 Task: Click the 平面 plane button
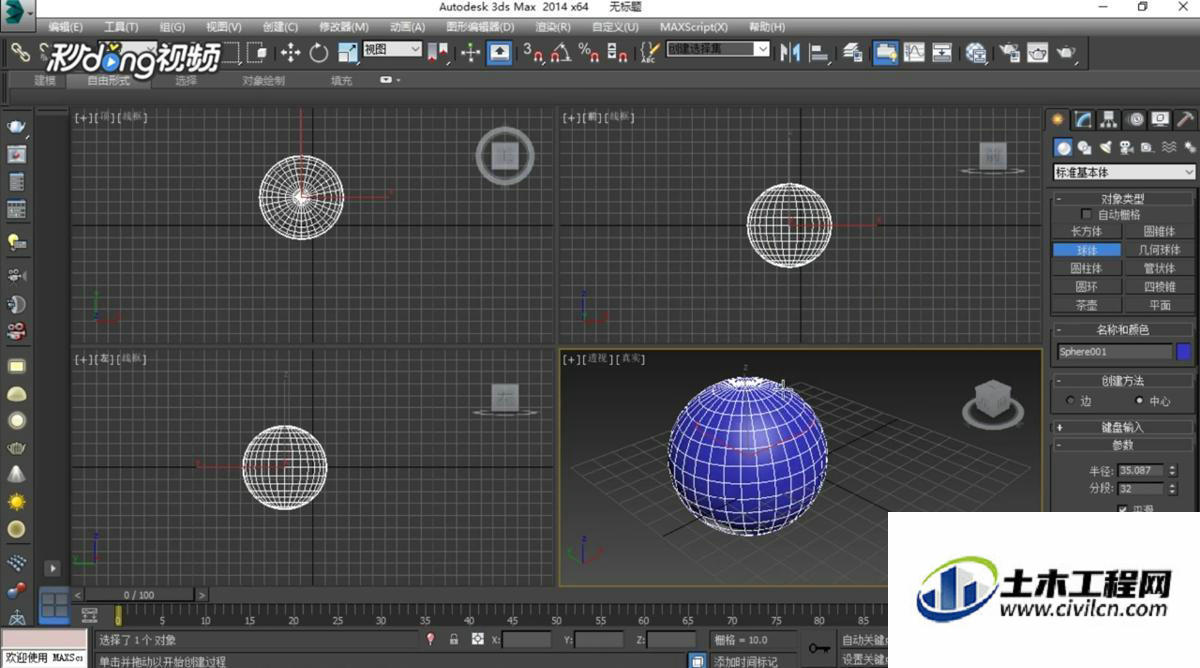(x=1159, y=305)
